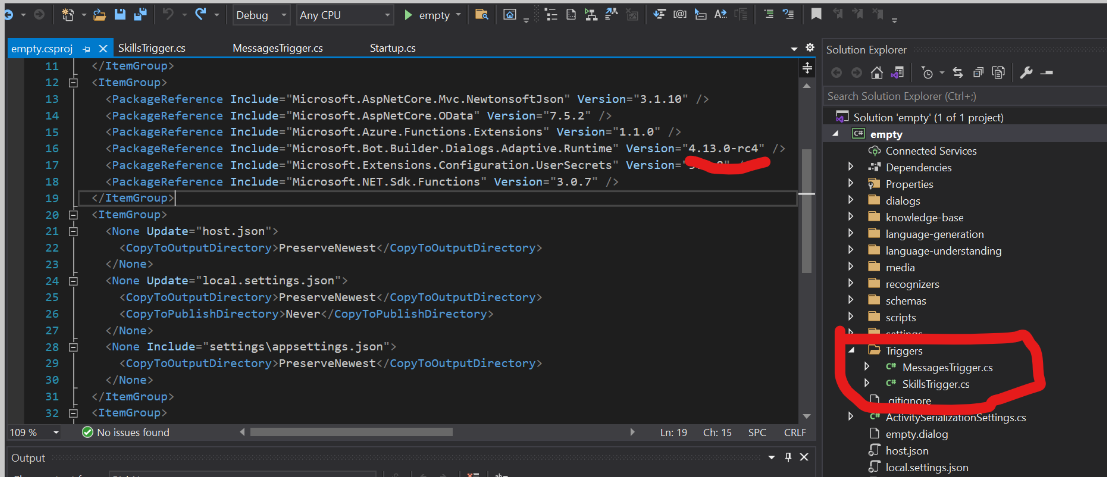Click the Find in Files folder-search icon

click(481, 15)
